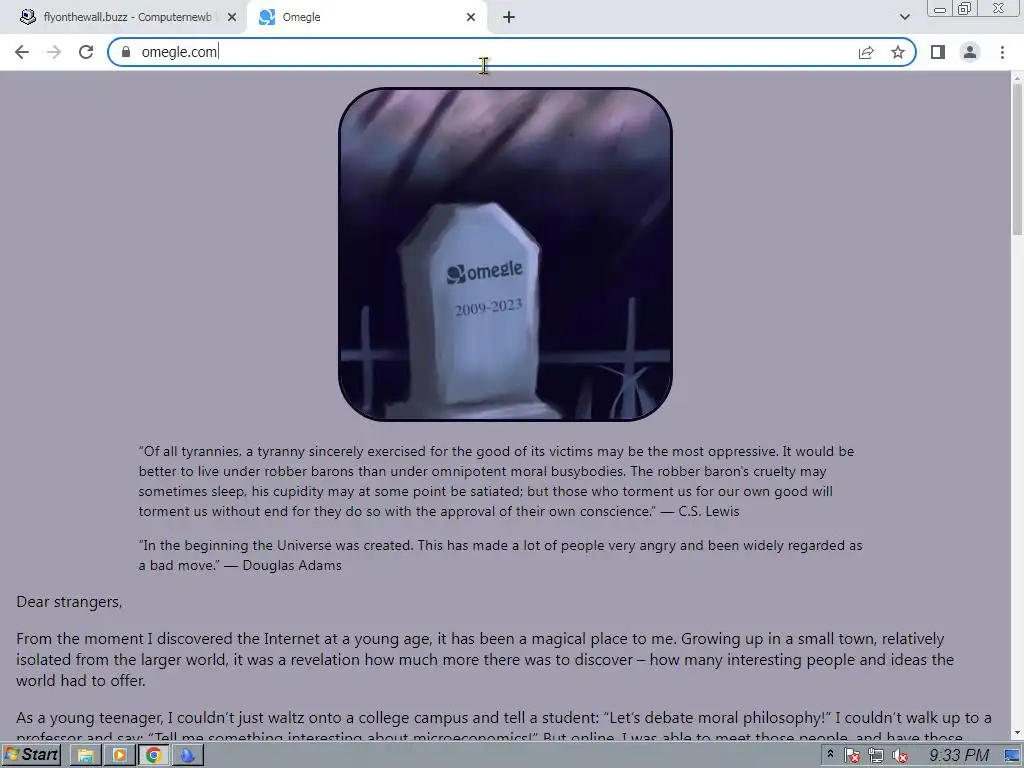Open the browser side panel
The width and height of the screenshot is (1024, 768).
coord(938,52)
